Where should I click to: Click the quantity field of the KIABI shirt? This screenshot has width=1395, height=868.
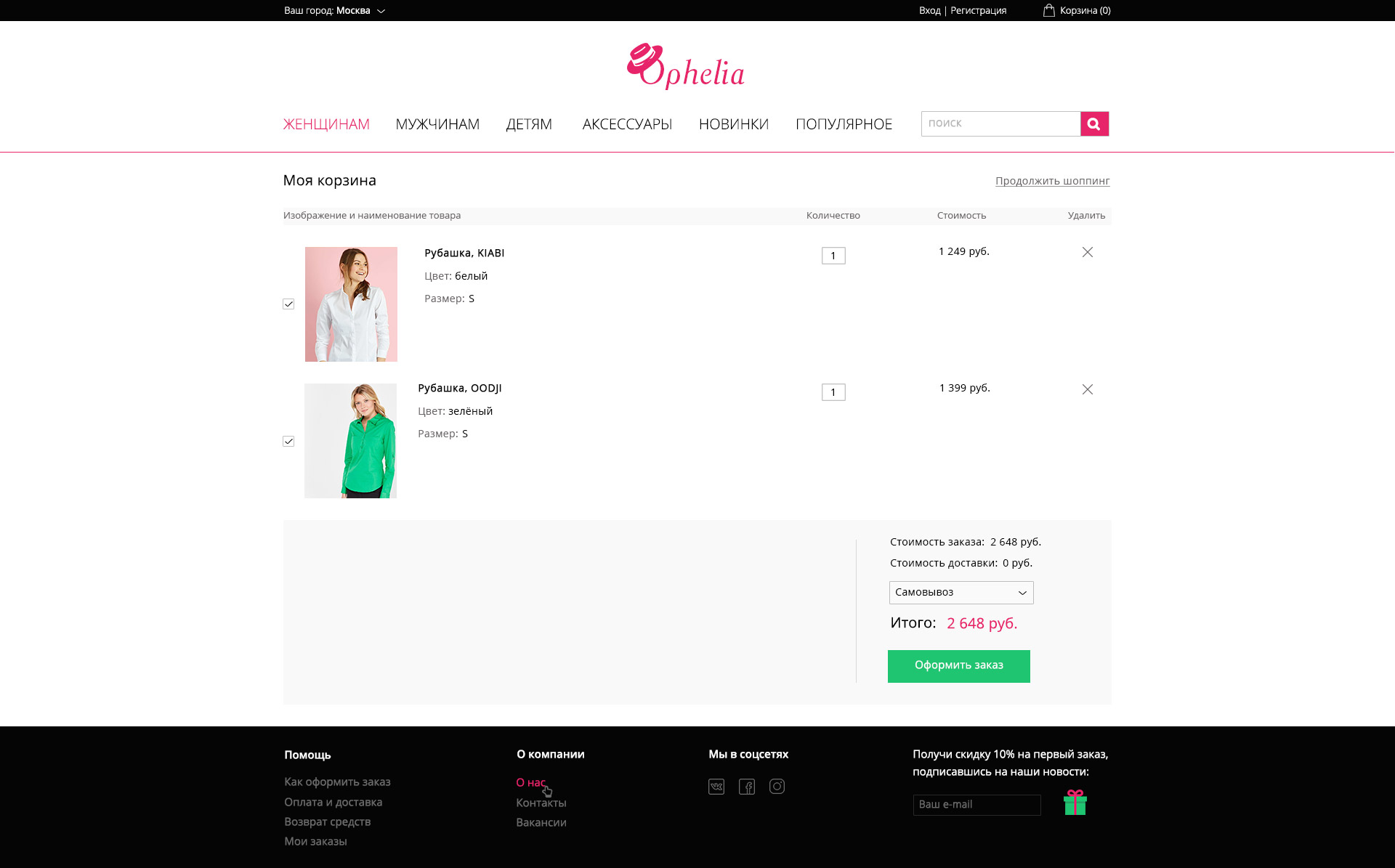pos(833,256)
